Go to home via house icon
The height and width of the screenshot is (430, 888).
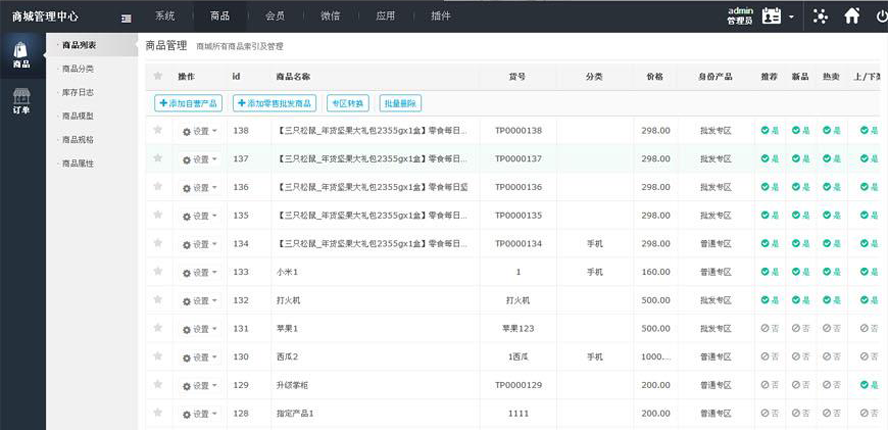pyautogui.click(x=852, y=16)
